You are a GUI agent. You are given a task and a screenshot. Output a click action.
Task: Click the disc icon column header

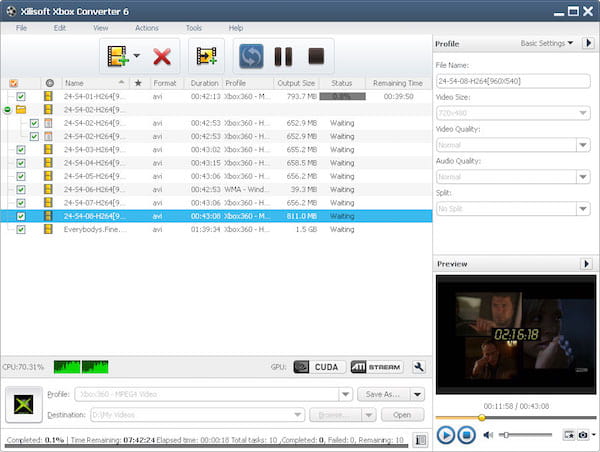tap(49, 83)
